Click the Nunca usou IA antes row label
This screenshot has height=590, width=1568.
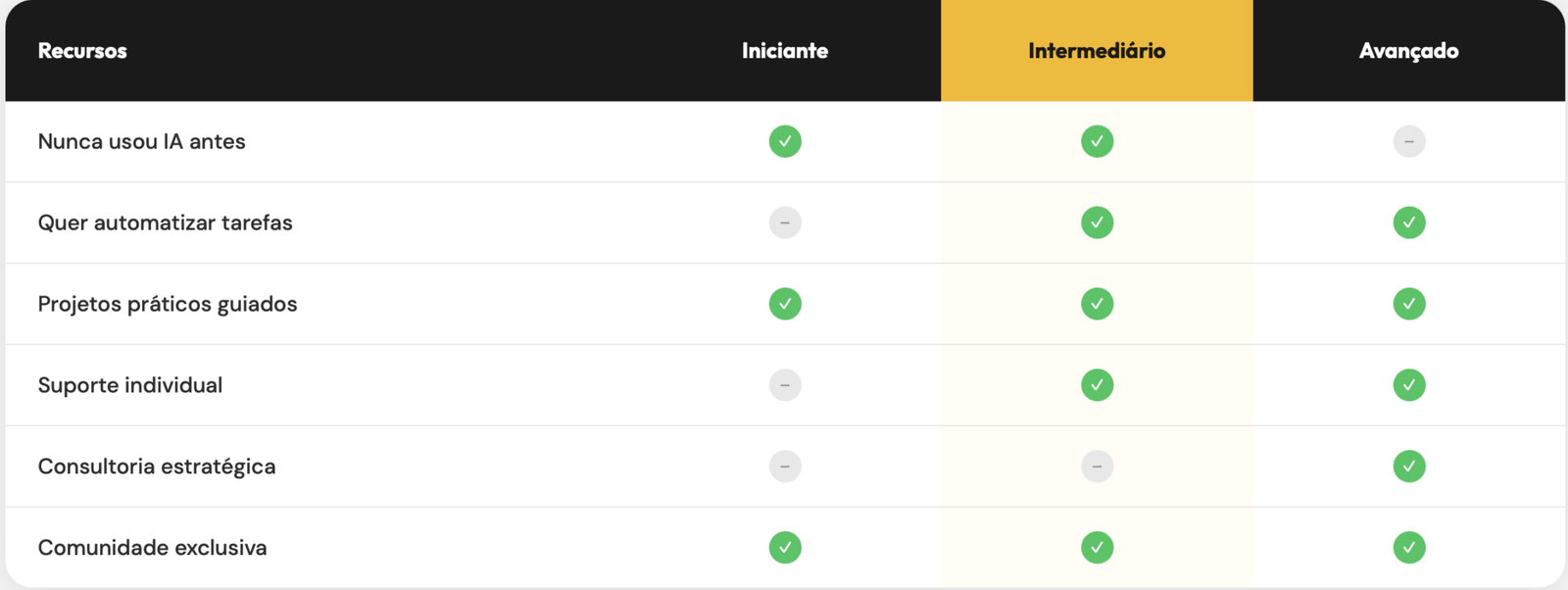click(x=141, y=141)
